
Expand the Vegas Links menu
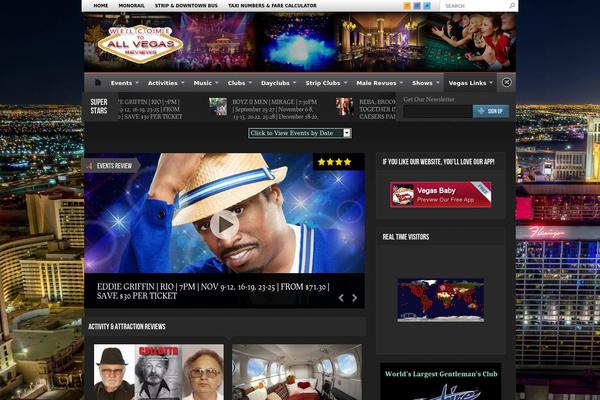(x=471, y=83)
